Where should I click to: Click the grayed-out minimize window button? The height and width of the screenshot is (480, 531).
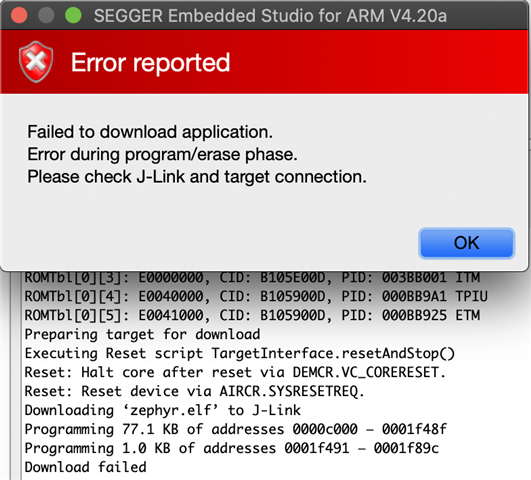pyautogui.click(x=46, y=15)
